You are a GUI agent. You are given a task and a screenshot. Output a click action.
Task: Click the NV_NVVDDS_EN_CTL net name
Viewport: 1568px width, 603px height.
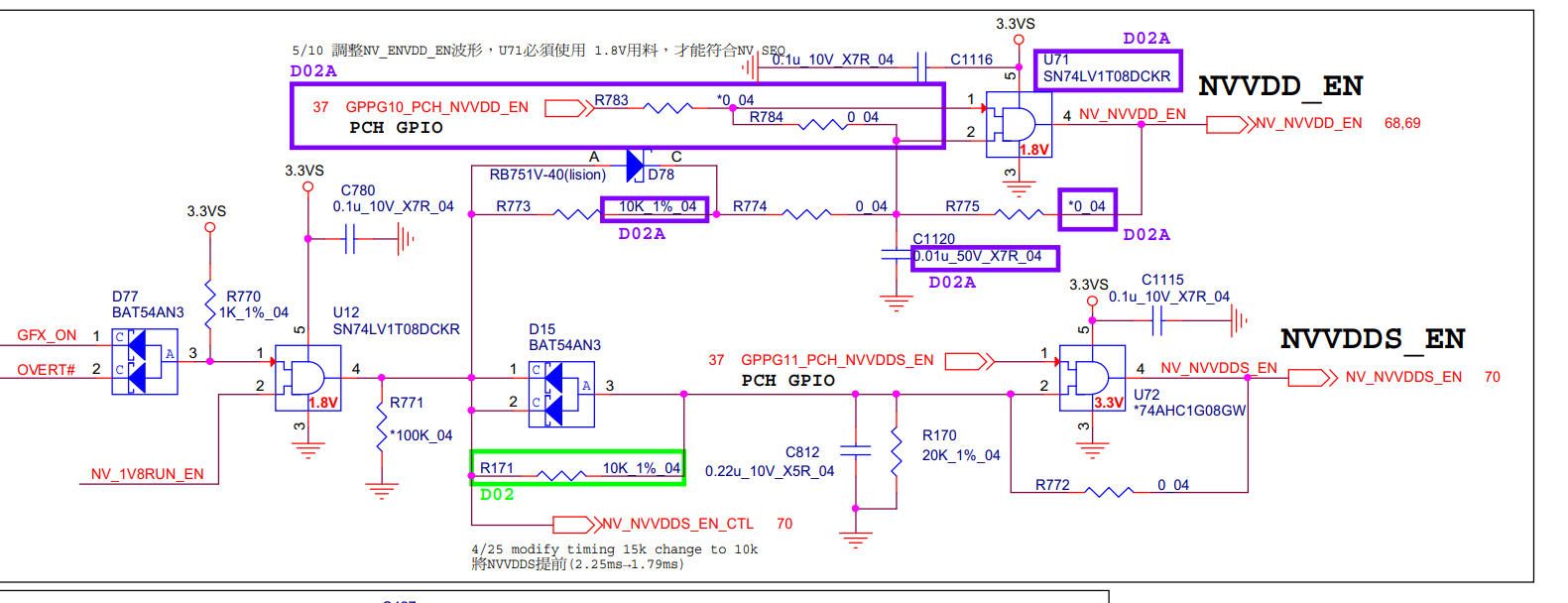tap(677, 524)
